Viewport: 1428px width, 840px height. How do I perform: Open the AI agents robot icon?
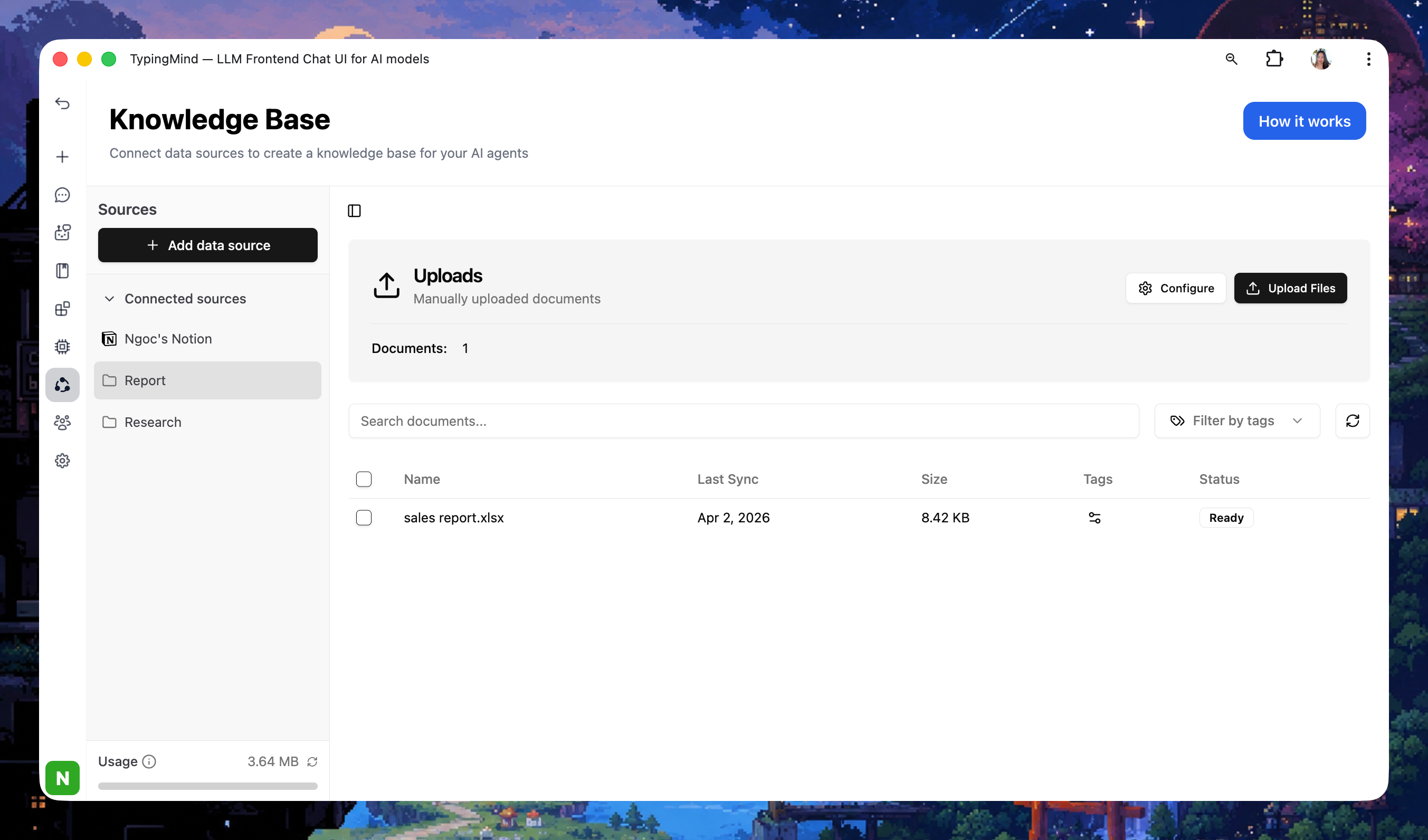click(62, 232)
